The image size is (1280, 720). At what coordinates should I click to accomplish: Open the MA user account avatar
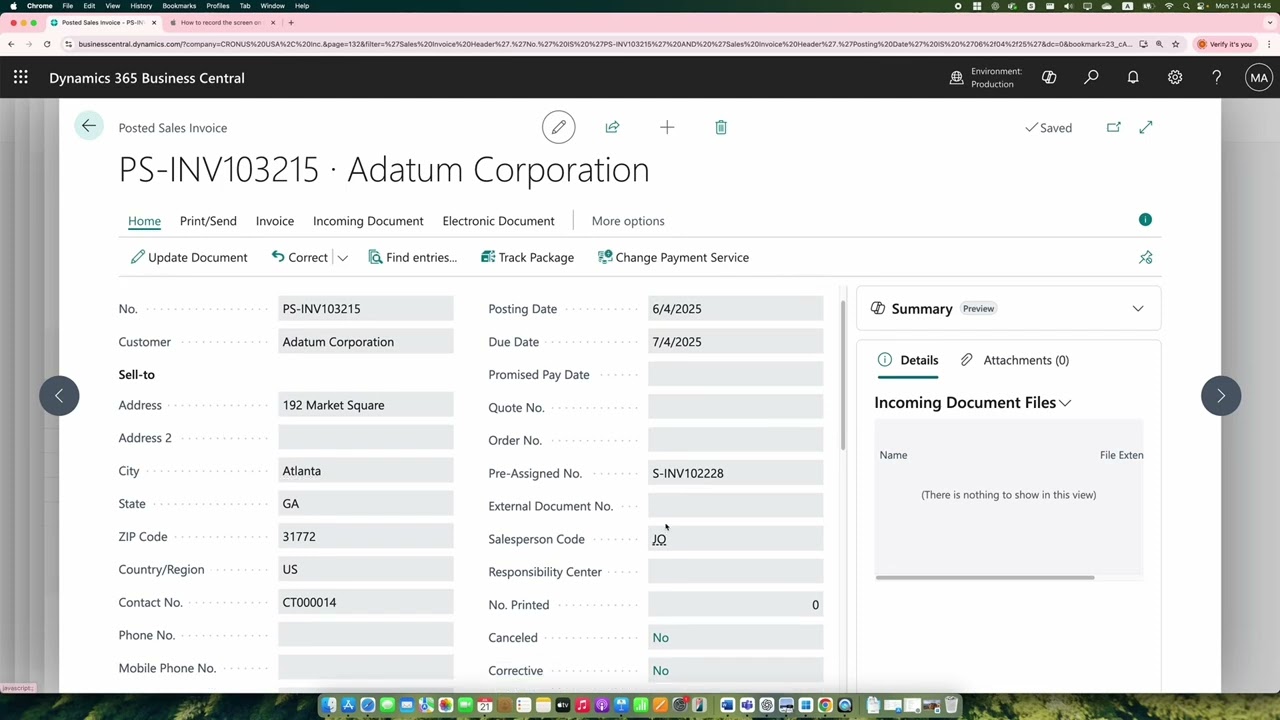pos(1258,77)
